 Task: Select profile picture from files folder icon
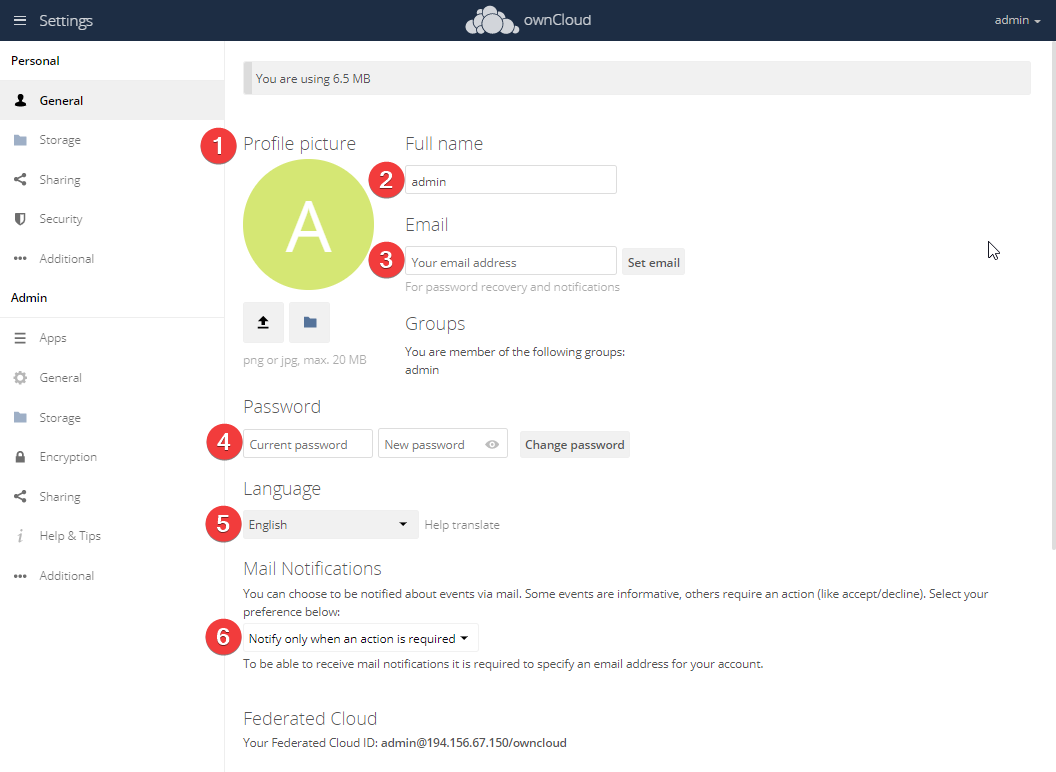pos(310,322)
